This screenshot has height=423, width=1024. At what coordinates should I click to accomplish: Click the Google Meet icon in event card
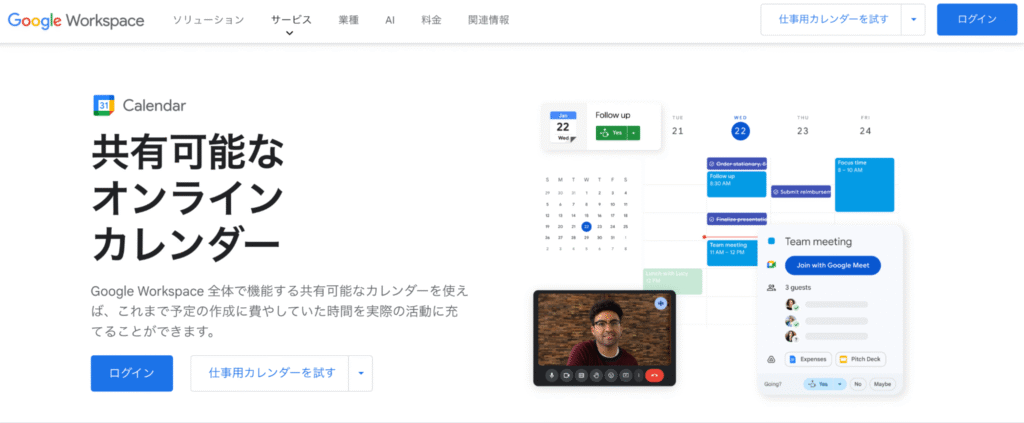point(771,264)
